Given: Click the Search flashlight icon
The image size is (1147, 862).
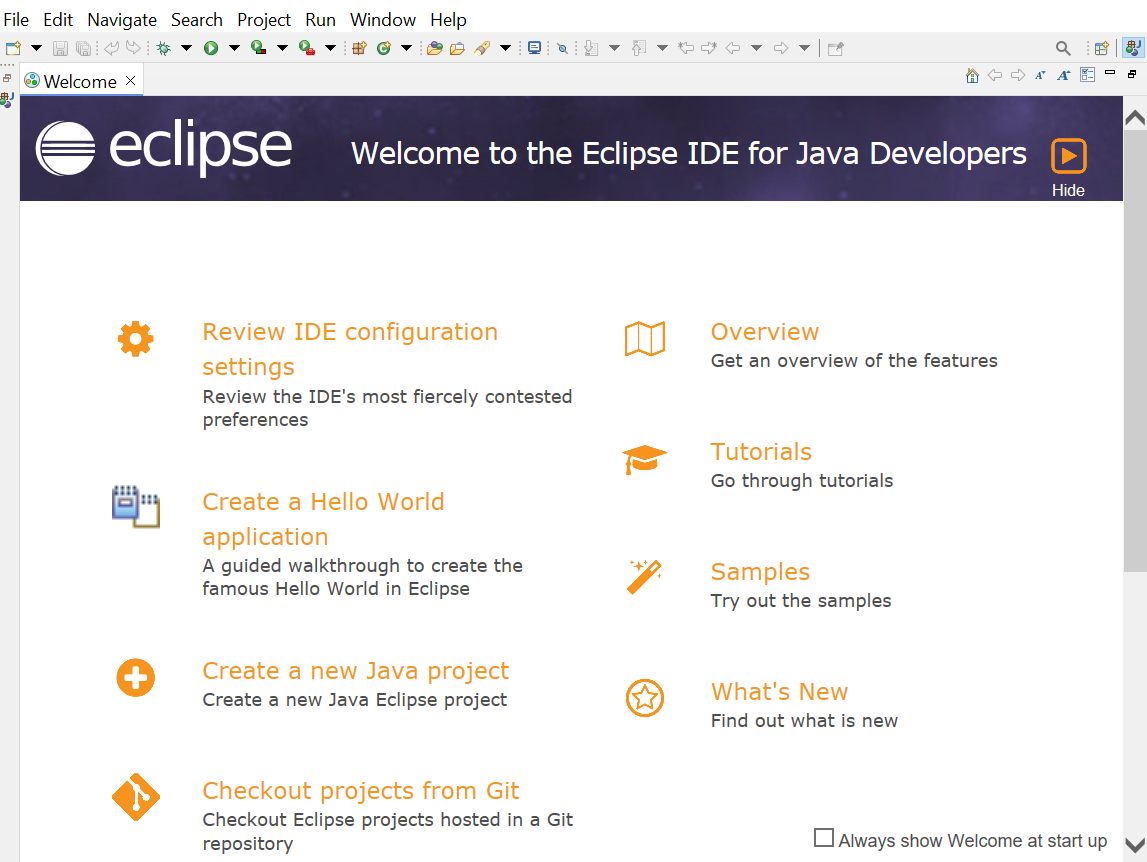Looking at the screenshot, I should click(482, 48).
